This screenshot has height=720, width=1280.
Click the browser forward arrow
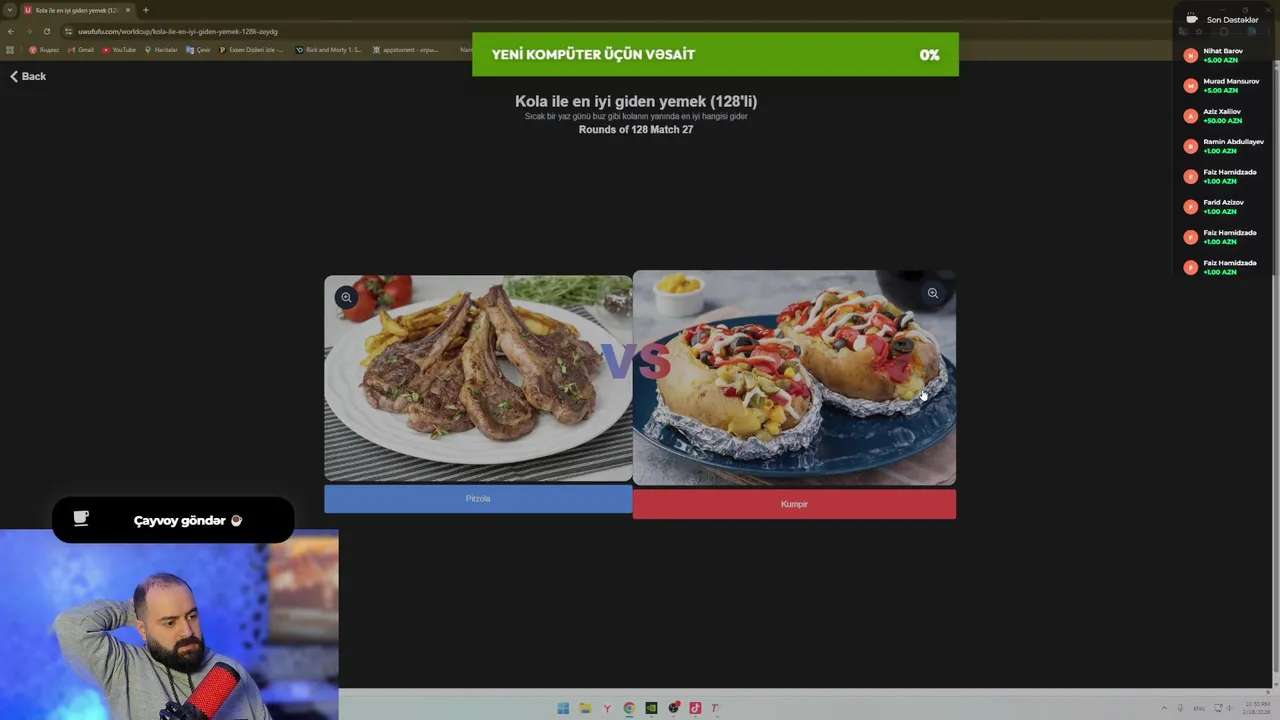coord(28,31)
